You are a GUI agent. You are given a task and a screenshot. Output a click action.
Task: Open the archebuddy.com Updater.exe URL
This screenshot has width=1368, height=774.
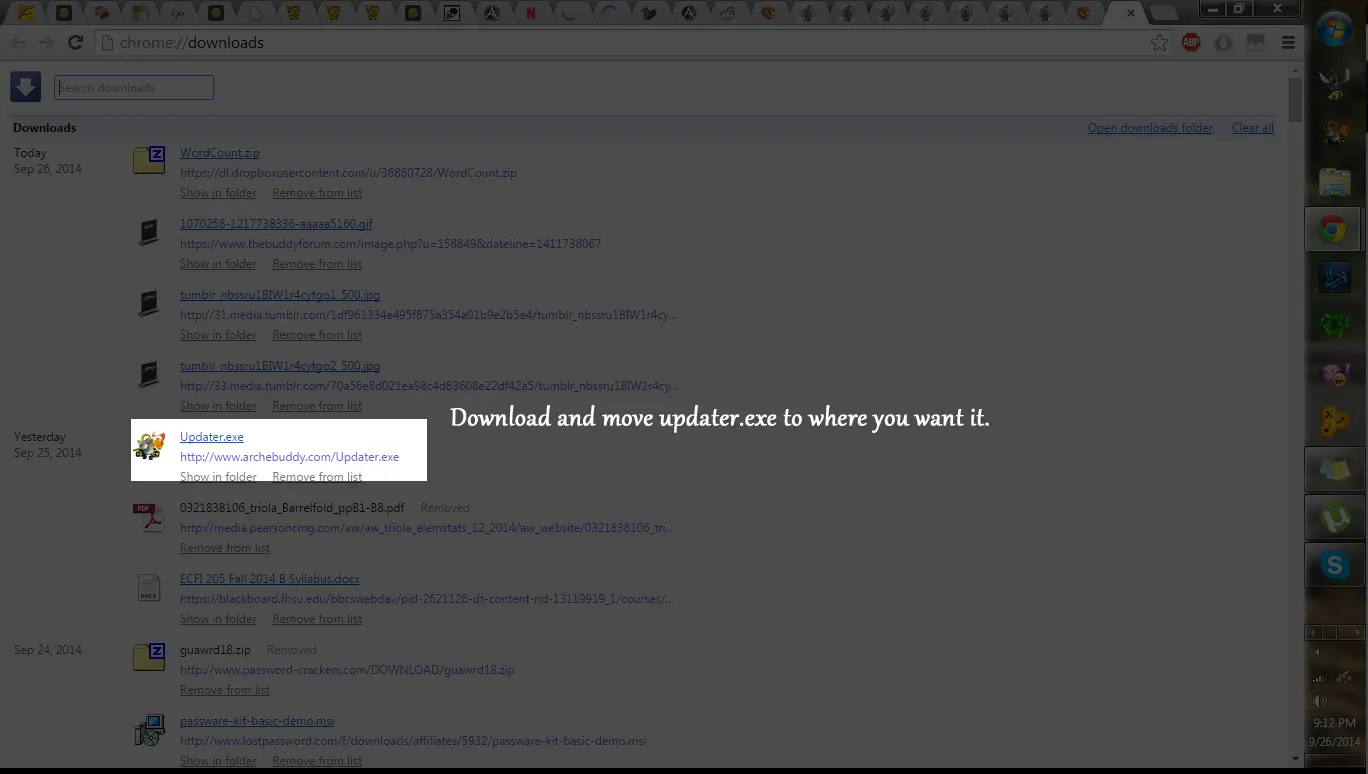tap(289, 457)
